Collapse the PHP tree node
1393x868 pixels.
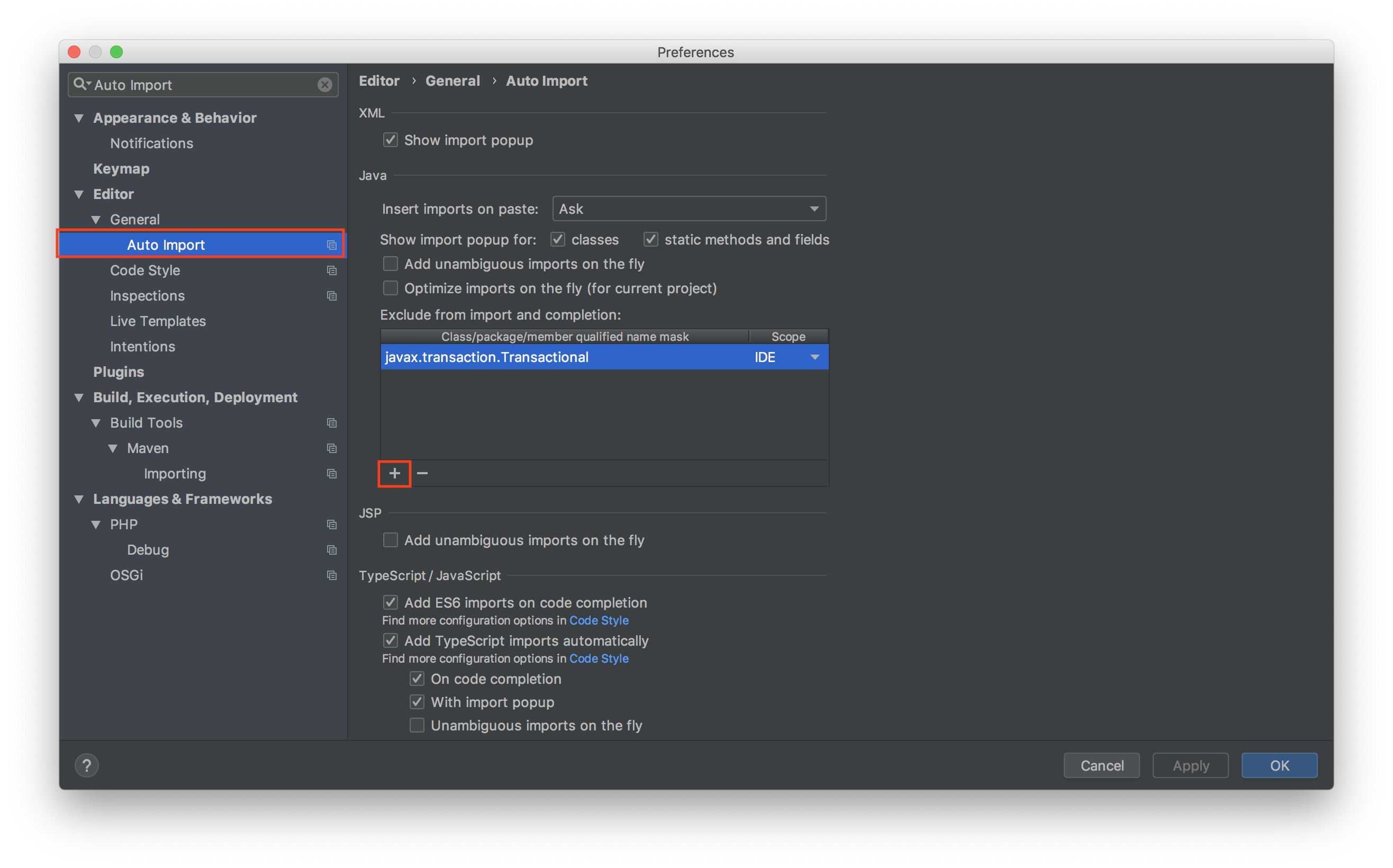(x=96, y=525)
